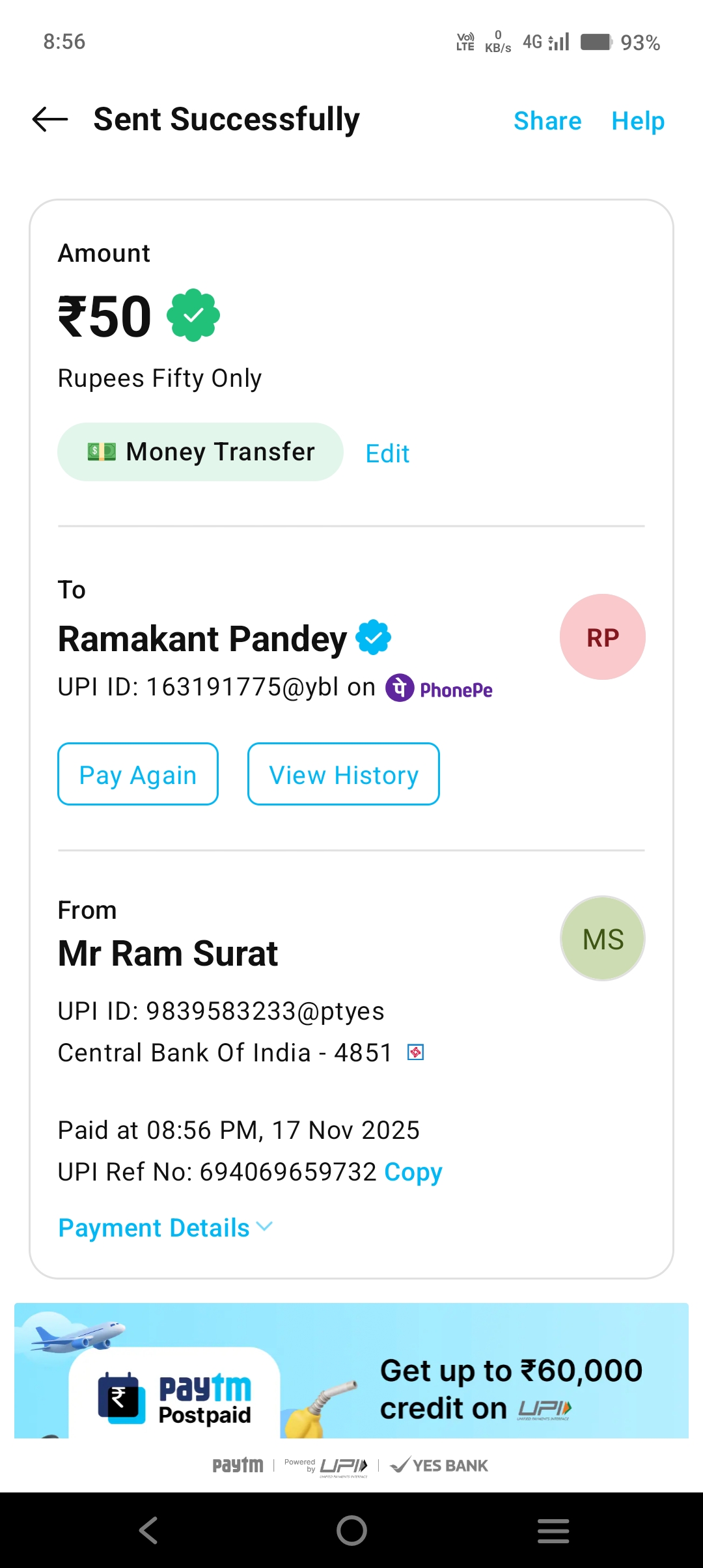This screenshot has height=1568, width=703.
Task: Tap the Pay Again button
Action: pos(138,774)
